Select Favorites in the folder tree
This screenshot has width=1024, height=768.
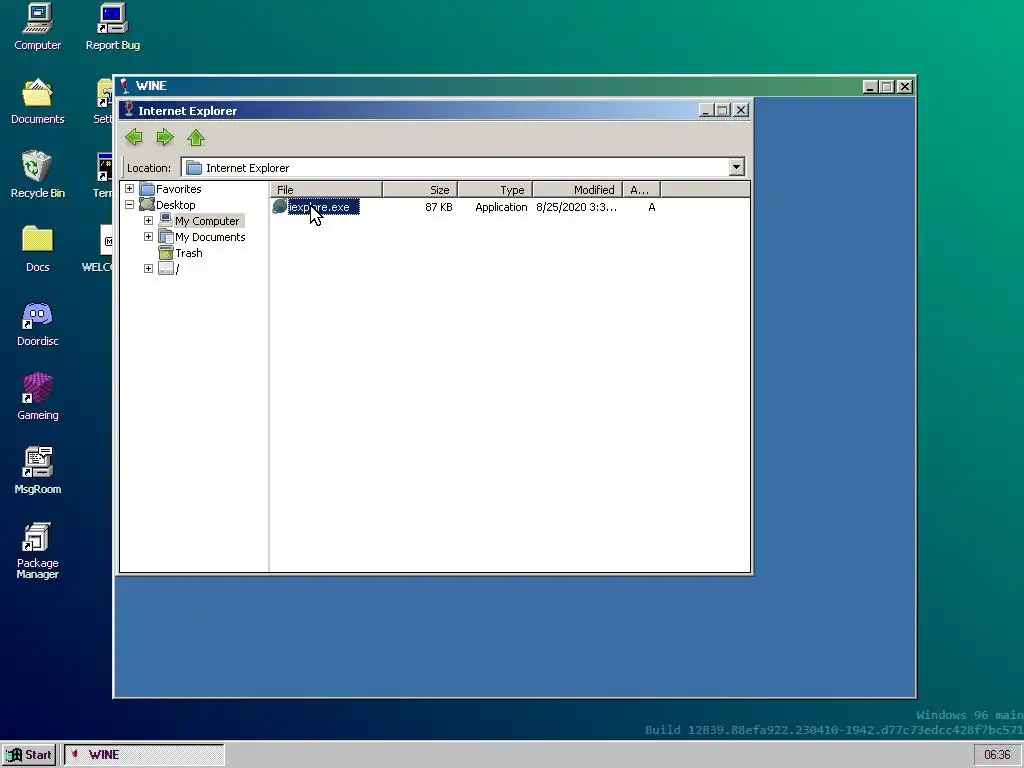click(178, 189)
